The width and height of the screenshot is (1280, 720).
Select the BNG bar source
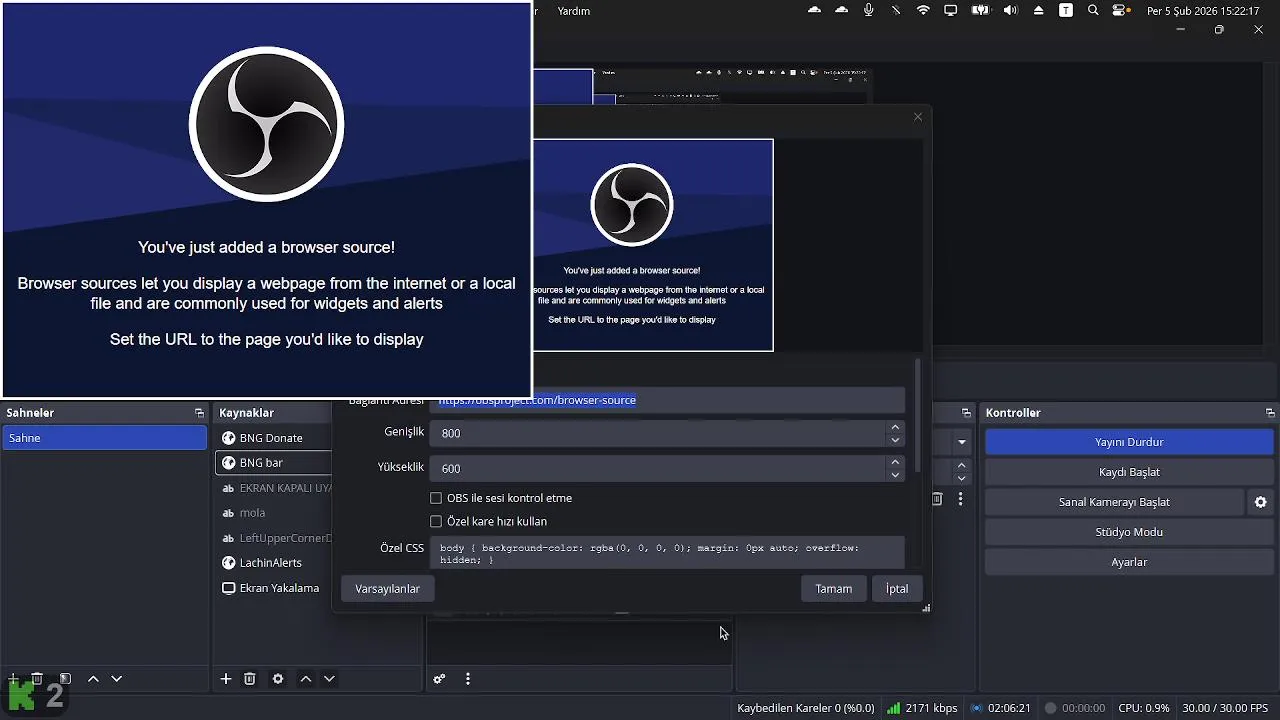tap(273, 463)
